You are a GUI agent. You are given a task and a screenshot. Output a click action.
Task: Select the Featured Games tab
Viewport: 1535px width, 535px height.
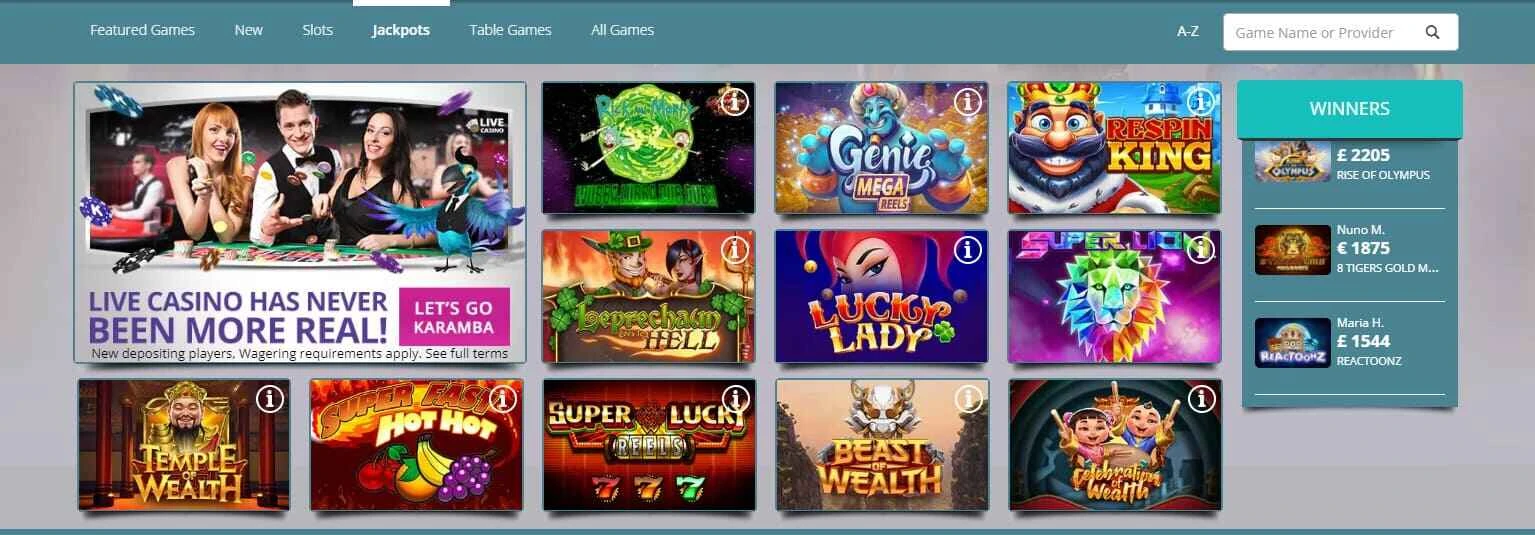pos(142,30)
